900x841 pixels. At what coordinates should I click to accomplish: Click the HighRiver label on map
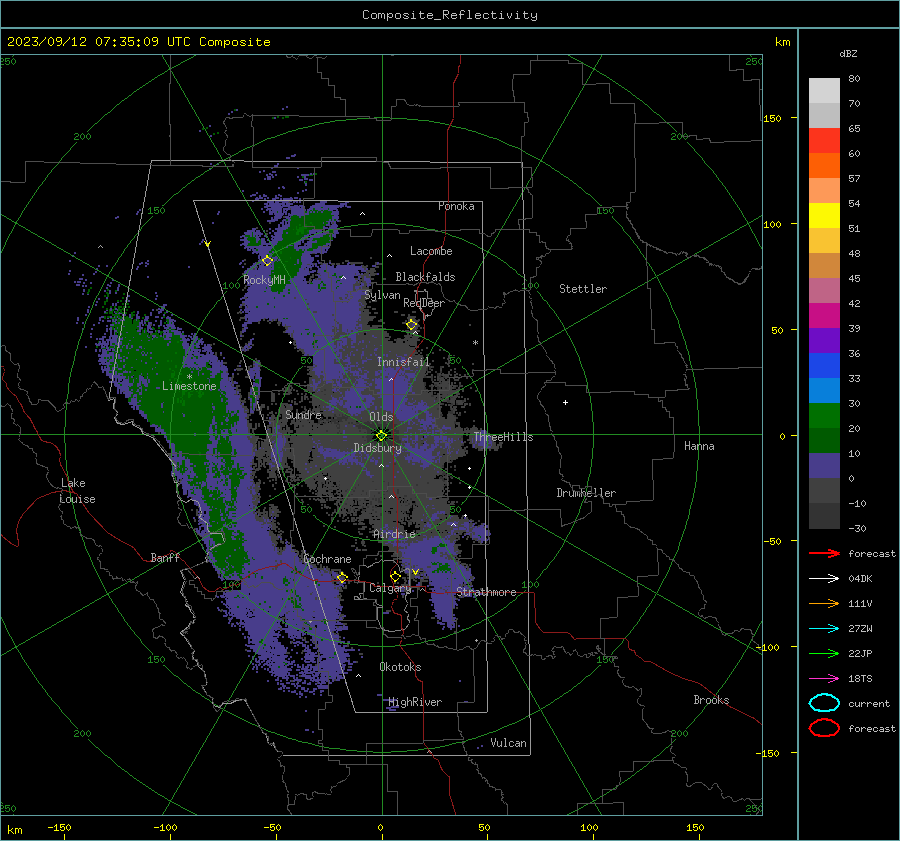pos(415,702)
